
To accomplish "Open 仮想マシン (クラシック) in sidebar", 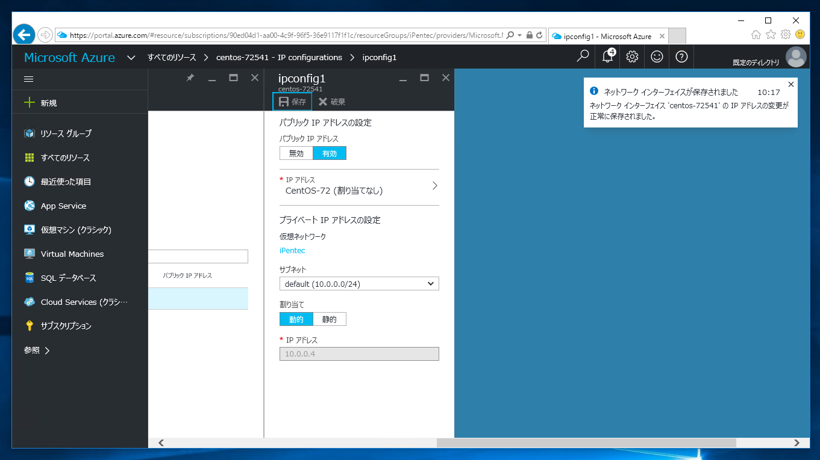I will tap(76, 229).
